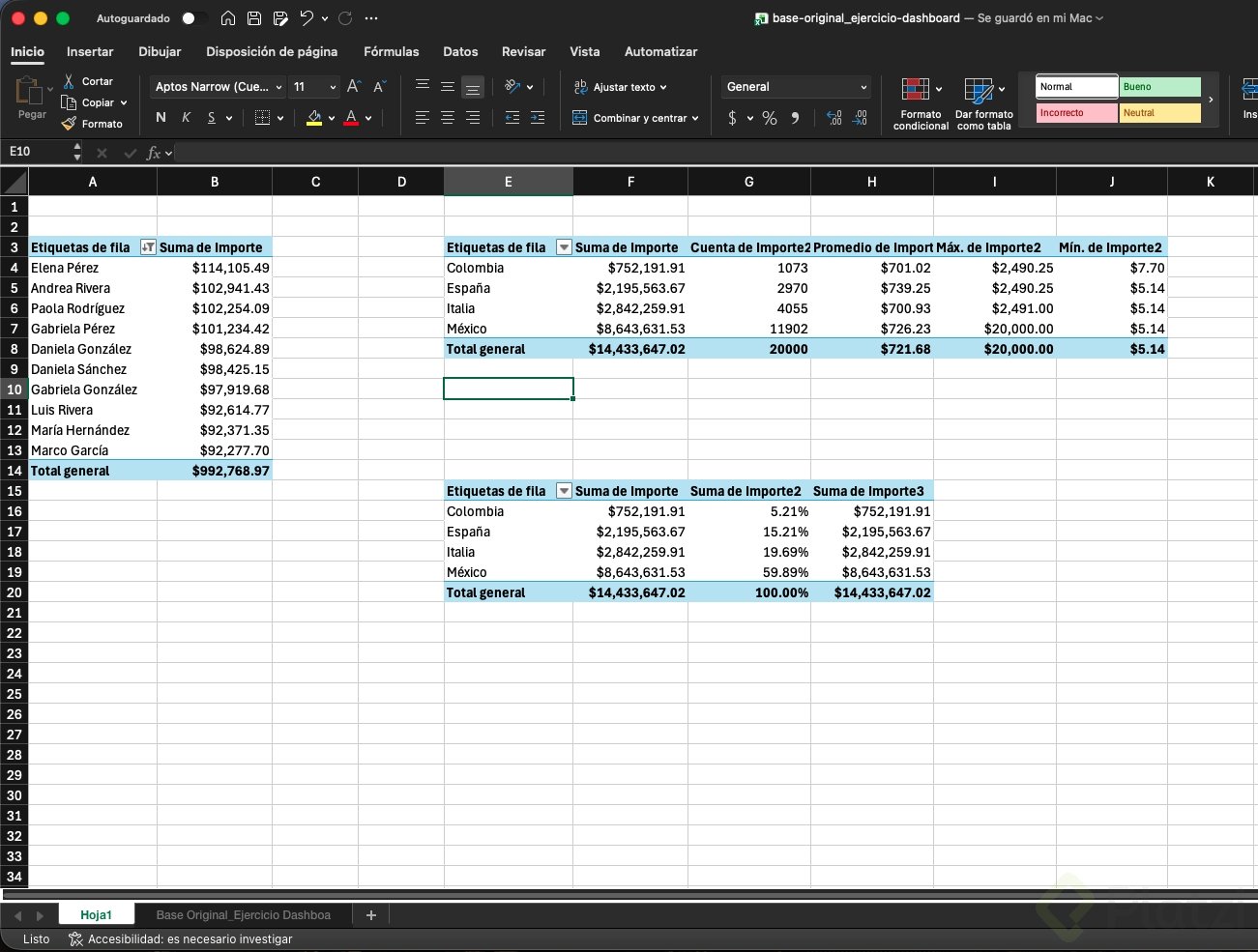Viewport: 1258px width, 952px height.
Task: Switch to the Fórmulas ribbon tab
Action: click(391, 51)
